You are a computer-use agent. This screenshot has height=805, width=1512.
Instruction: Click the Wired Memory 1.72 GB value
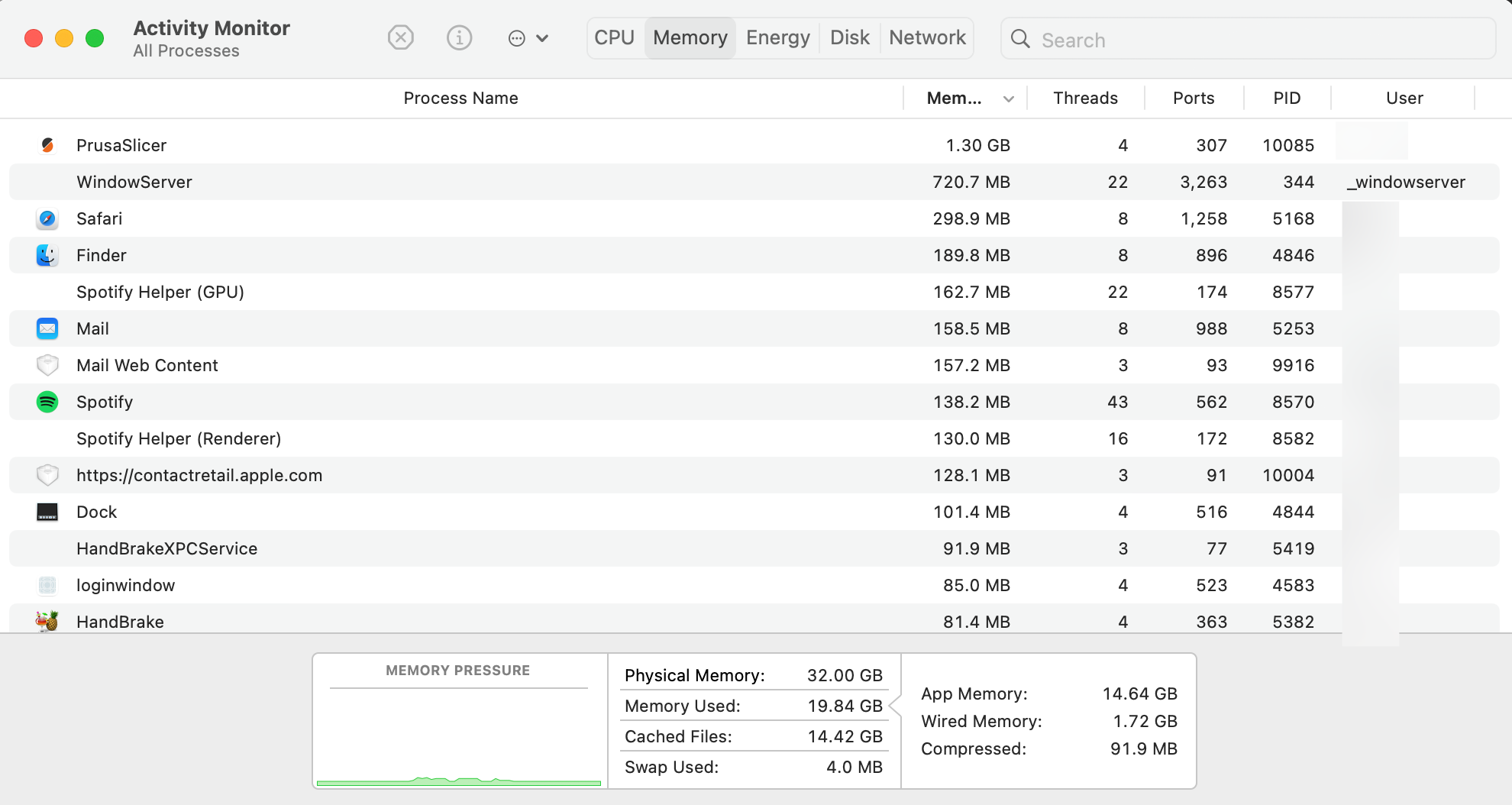(1145, 721)
